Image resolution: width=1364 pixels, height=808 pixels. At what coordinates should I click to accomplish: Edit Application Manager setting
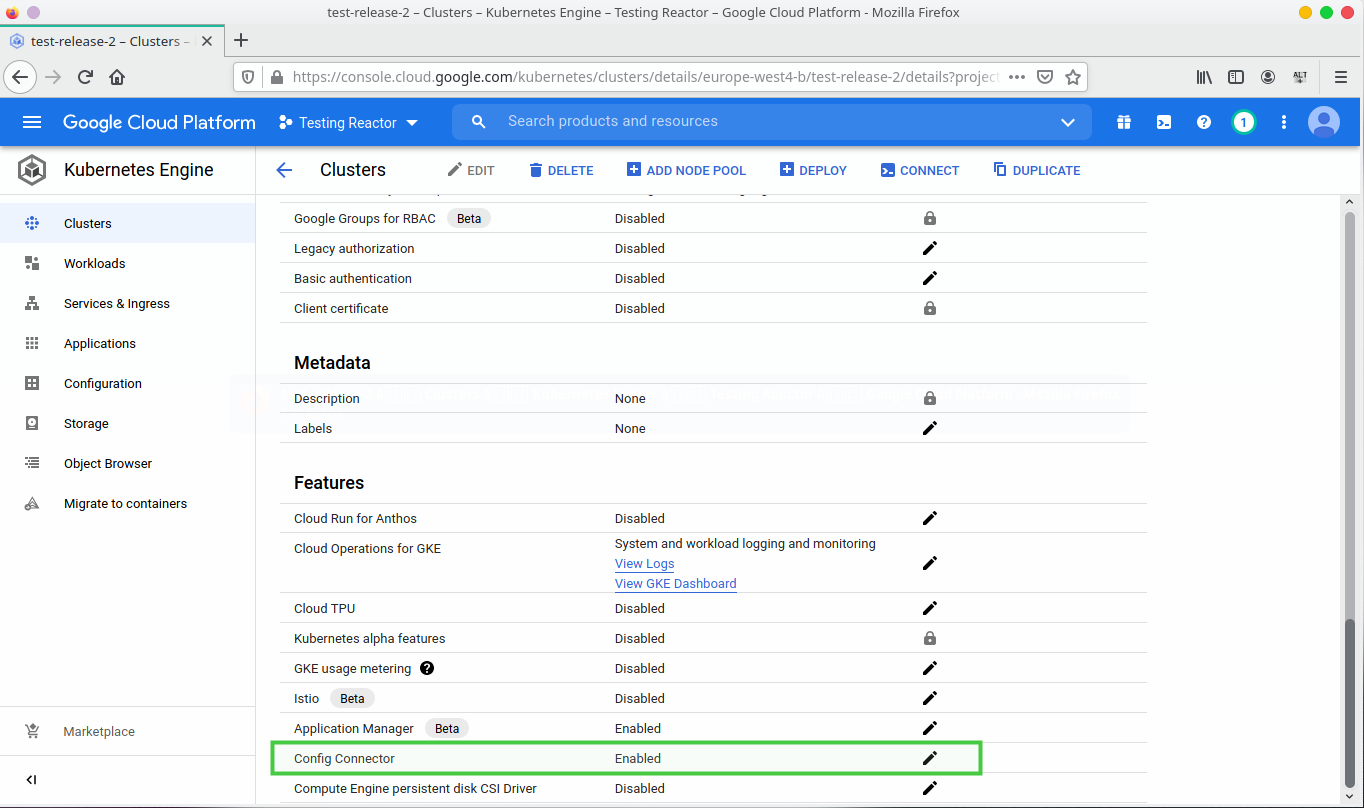click(930, 728)
